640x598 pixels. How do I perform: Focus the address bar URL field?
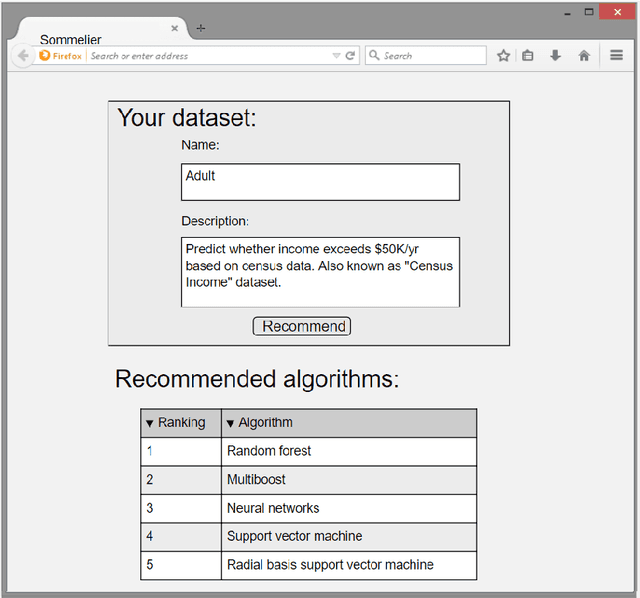point(208,56)
